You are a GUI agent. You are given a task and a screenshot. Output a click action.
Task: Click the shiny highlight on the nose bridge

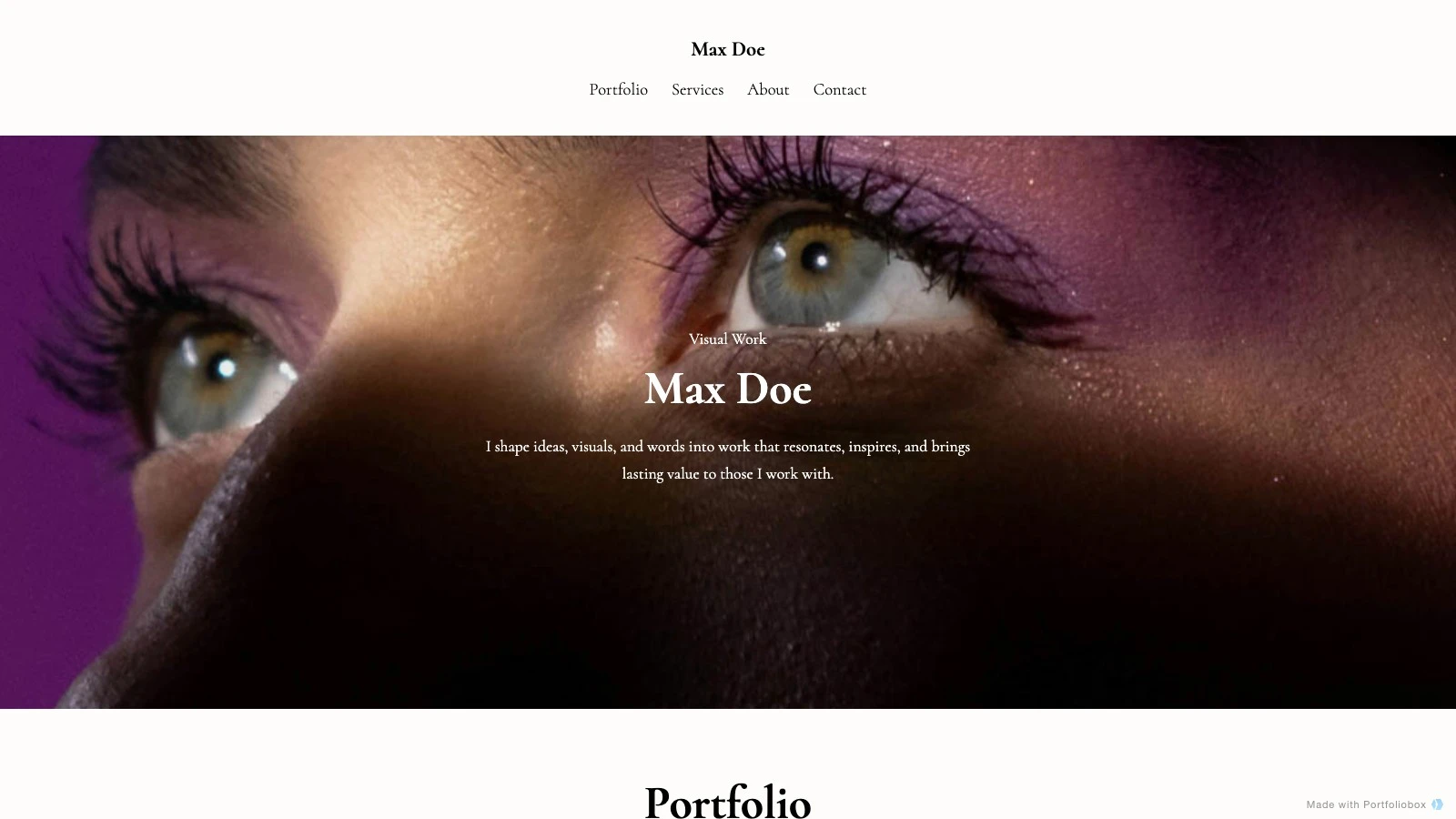point(607,337)
